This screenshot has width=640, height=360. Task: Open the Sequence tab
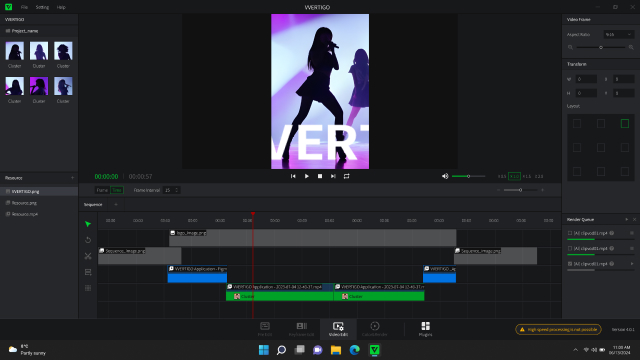point(93,204)
